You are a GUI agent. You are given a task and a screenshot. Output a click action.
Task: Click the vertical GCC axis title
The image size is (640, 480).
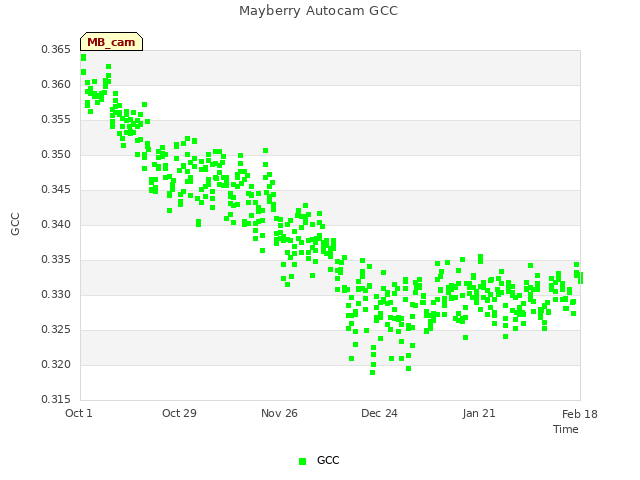pyautogui.click(x=15, y=224)
